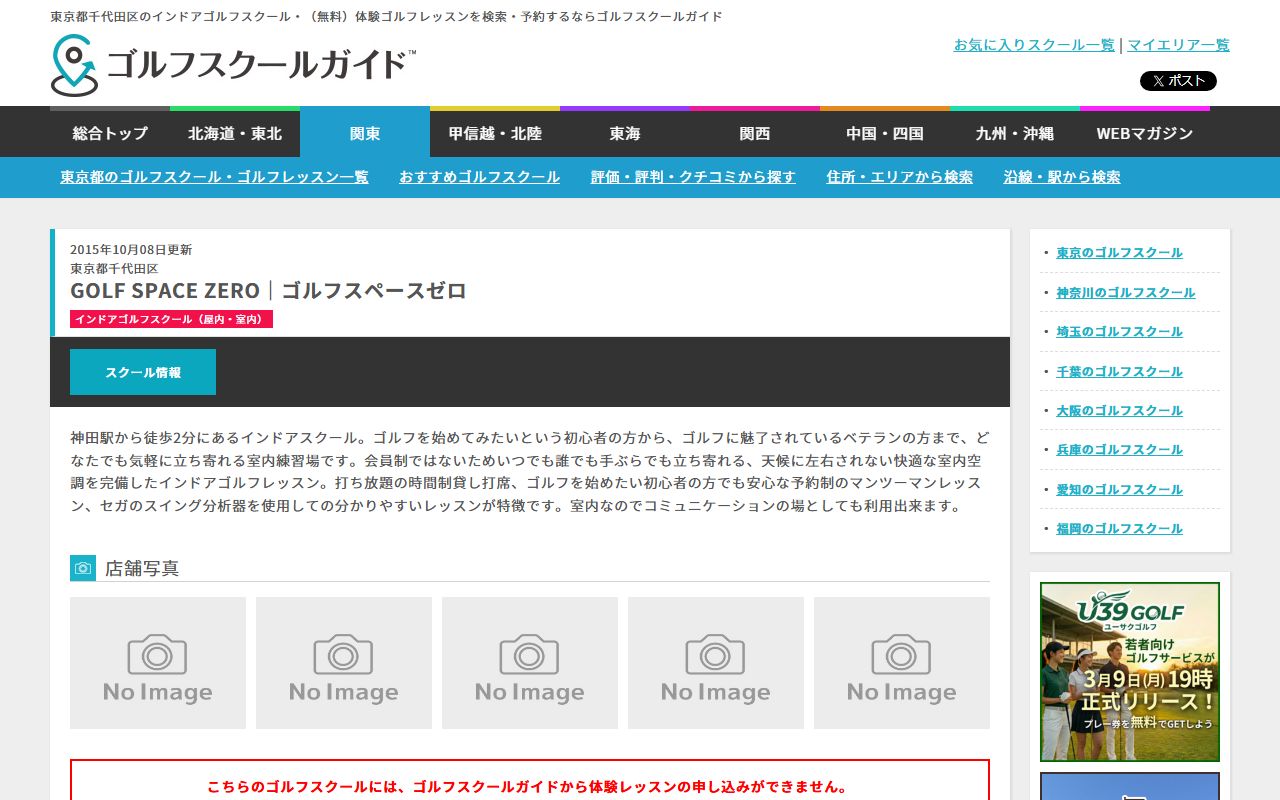Open 住所・エリアから検索 link
Viewport: 1280px width, 800px height.
point(900,177)
